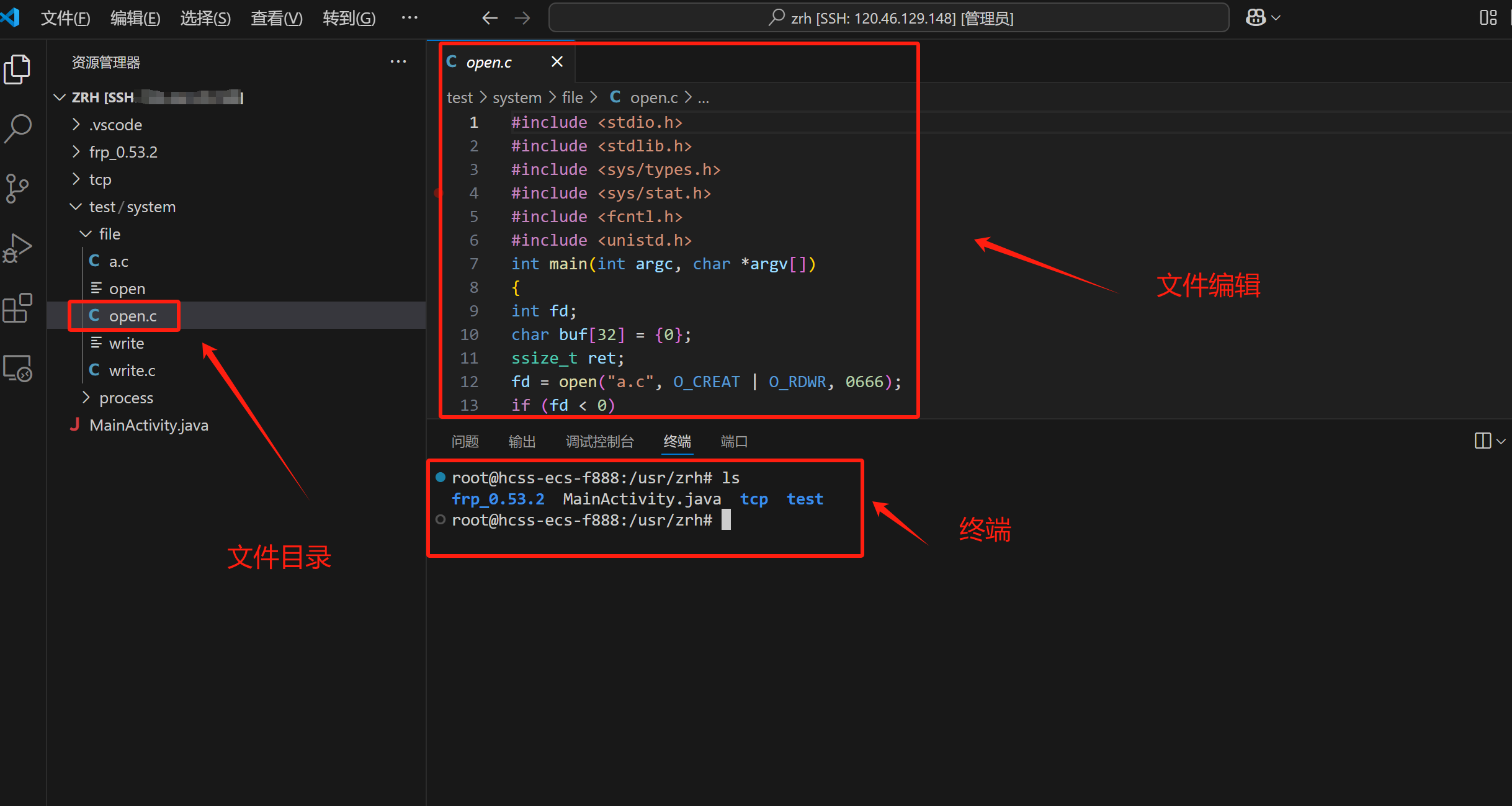Open the split terminal dropdown arrow
The height and width of the screenshot is (806, 1512).
point(1501,442)
